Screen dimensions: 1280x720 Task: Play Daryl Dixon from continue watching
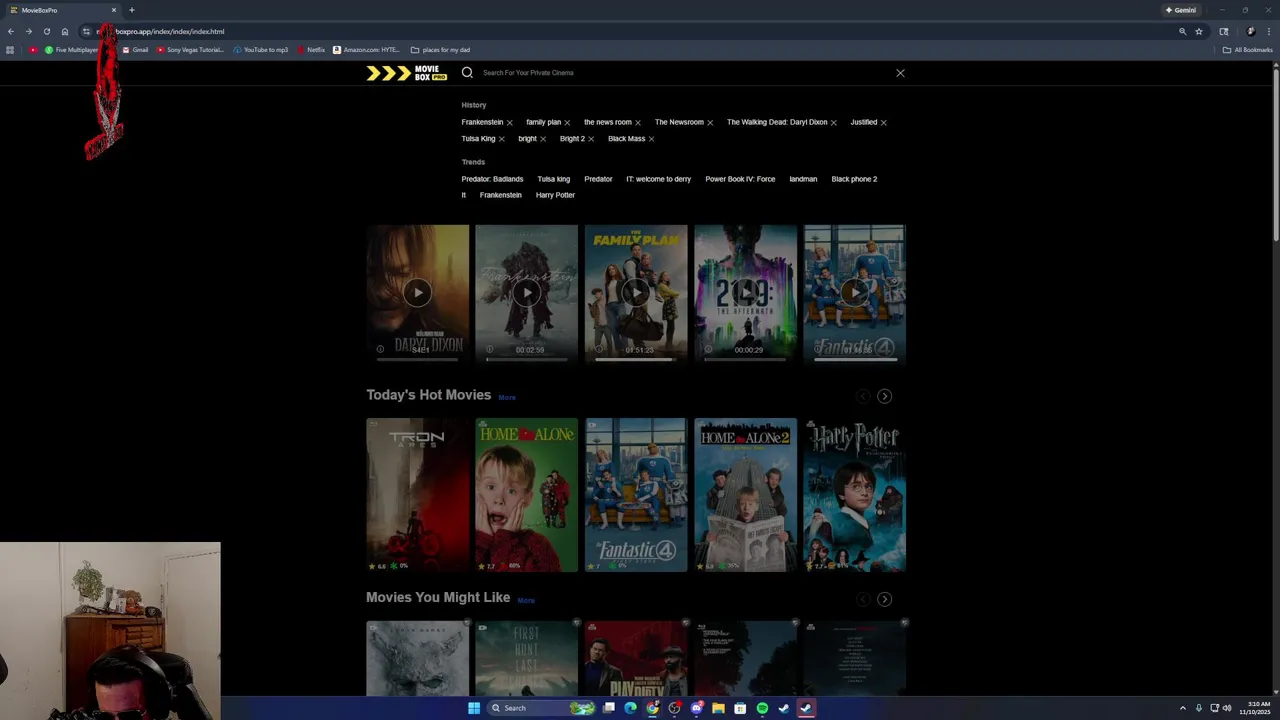[x=417, y=292]
